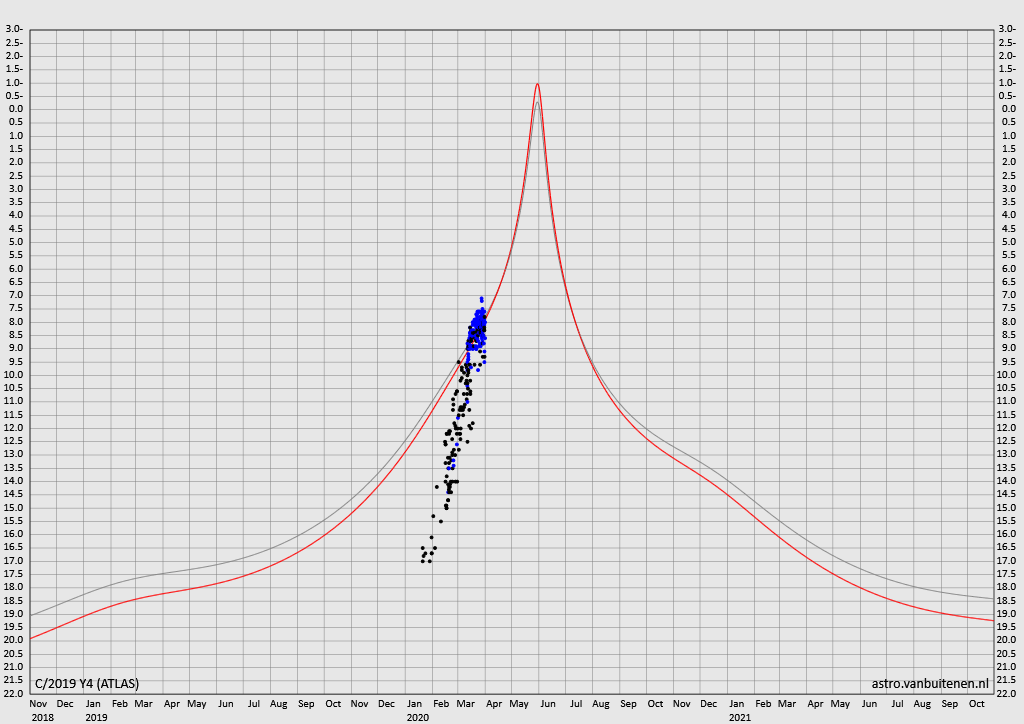This screenshot has height=724, width=1024.
Task: Click the 0.0 value on the left axis
Action: [16, 109]
